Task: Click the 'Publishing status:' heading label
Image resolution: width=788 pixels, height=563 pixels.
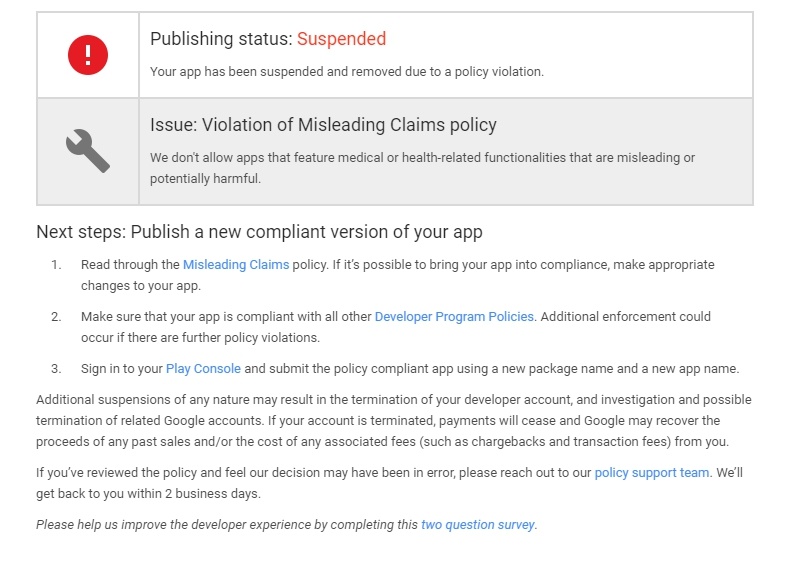Action: click(x=221, y=40)
